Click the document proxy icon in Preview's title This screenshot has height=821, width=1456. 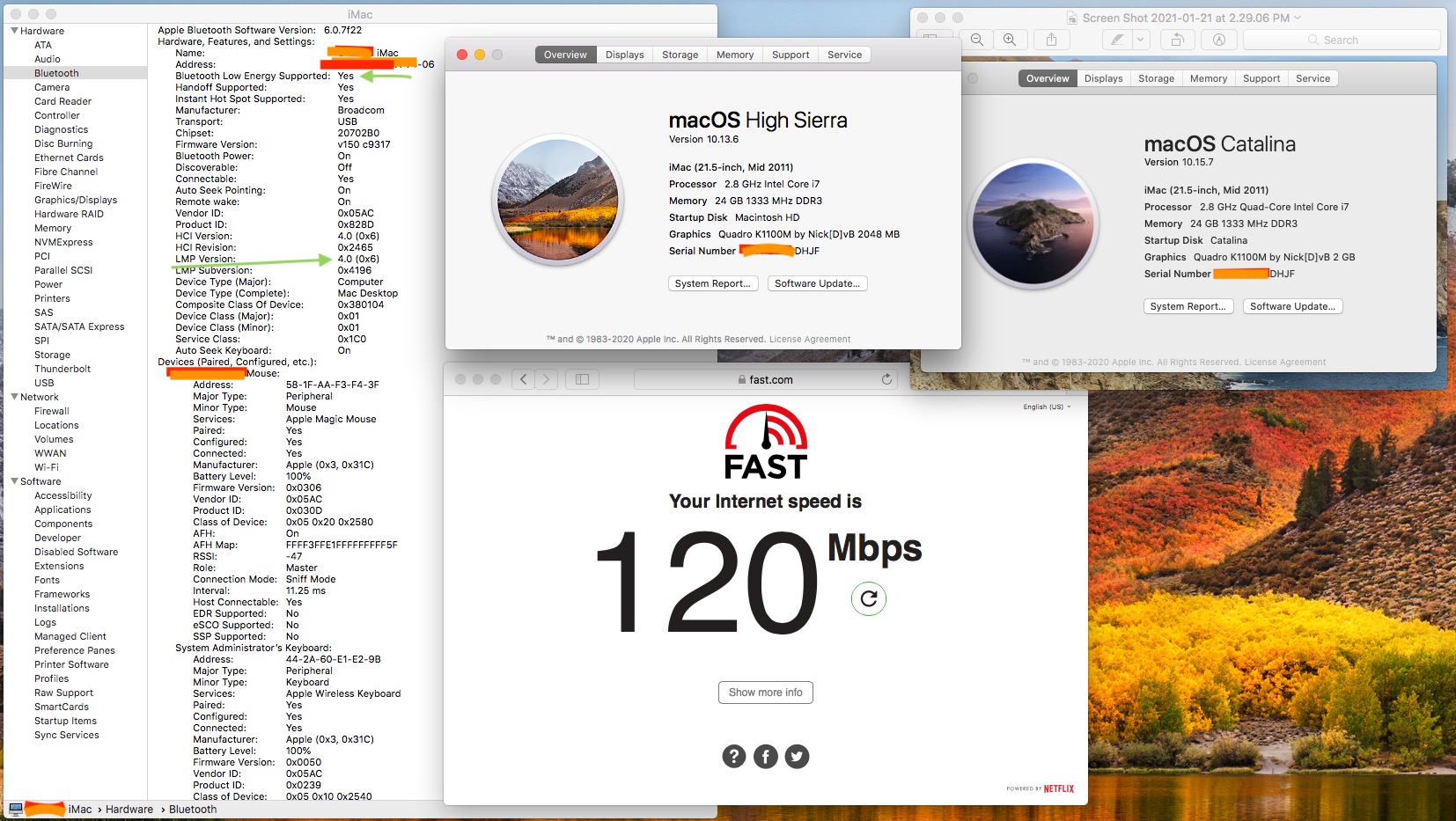point(1072,18)
